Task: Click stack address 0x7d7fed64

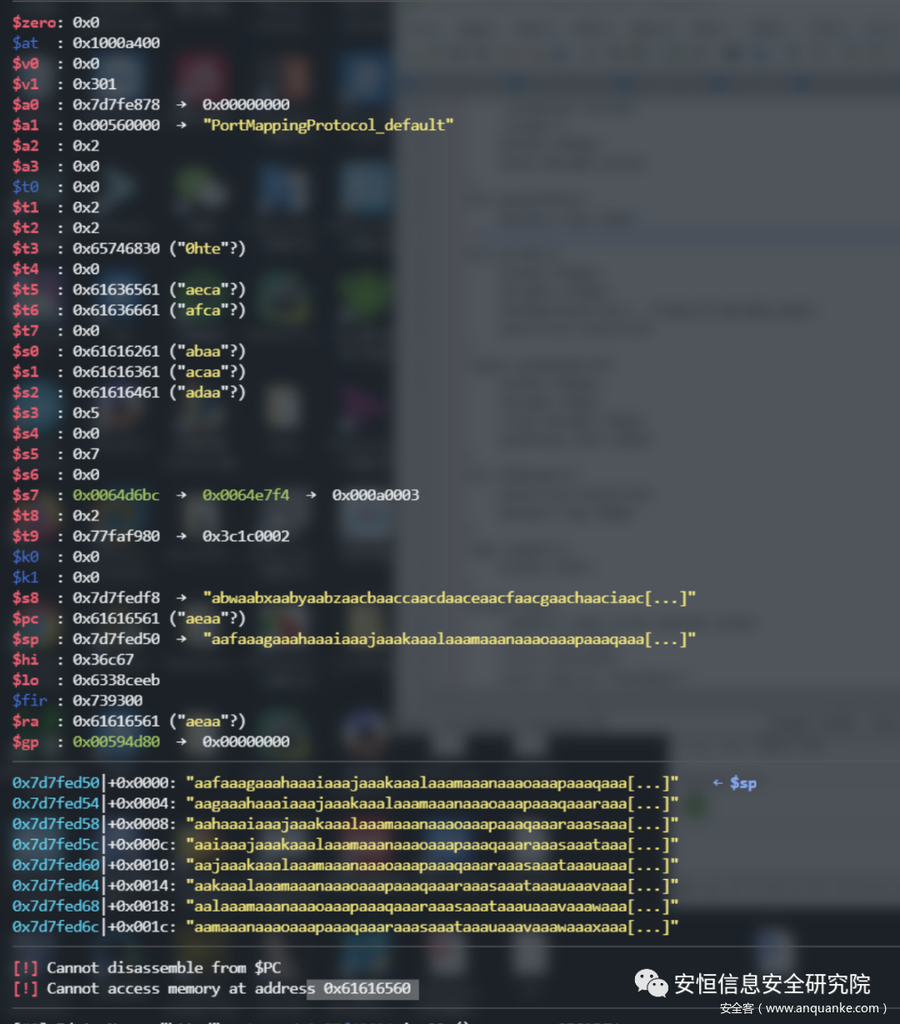Action: click(x=56, y=886)
